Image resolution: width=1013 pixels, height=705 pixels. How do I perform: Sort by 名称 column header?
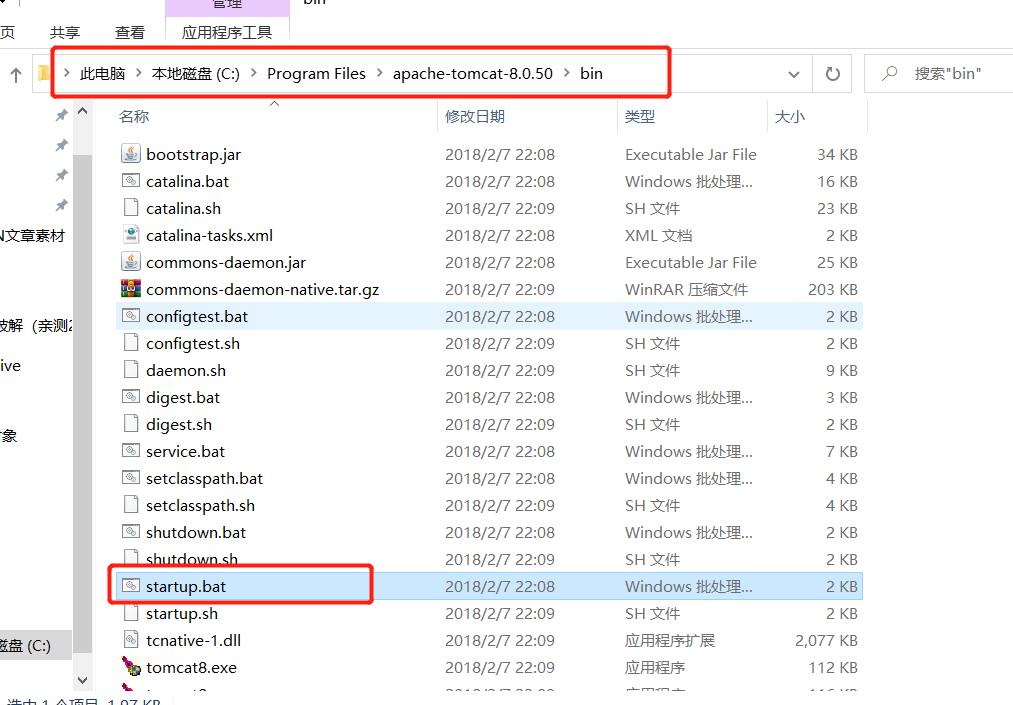tap(134, 116)
